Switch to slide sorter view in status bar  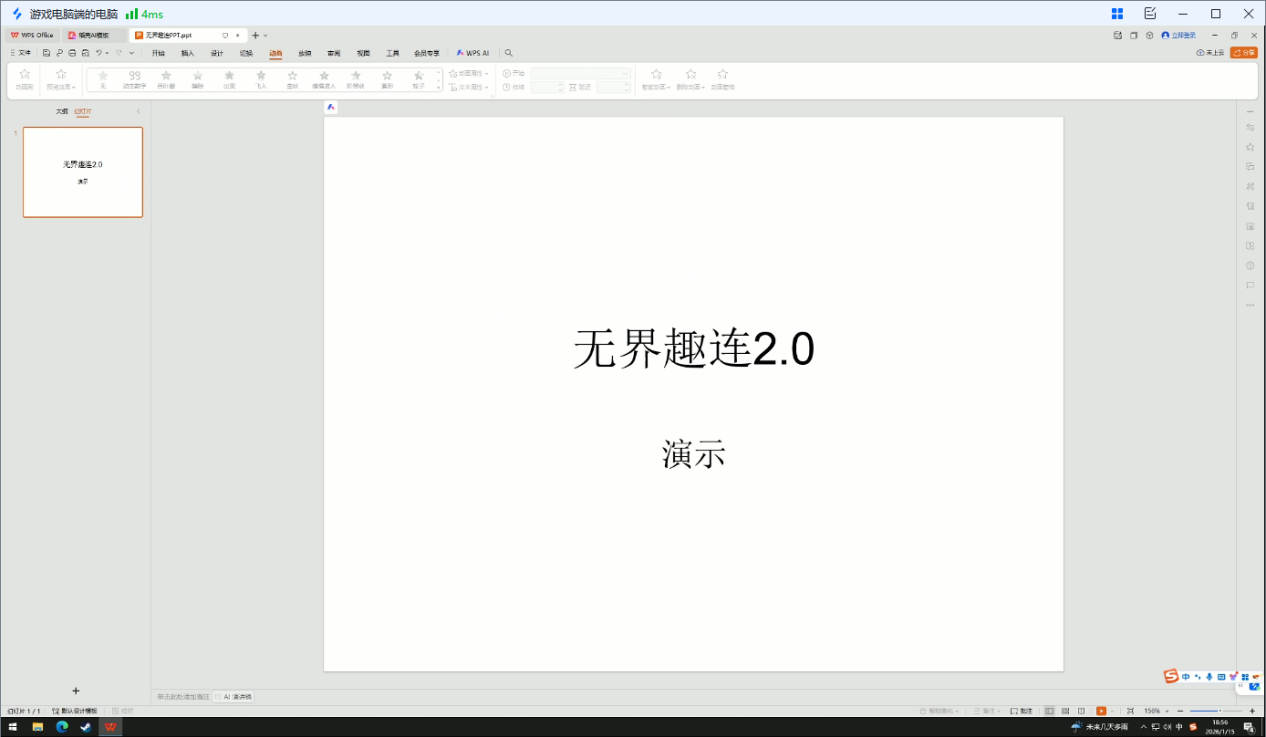tap(1065, 711)
